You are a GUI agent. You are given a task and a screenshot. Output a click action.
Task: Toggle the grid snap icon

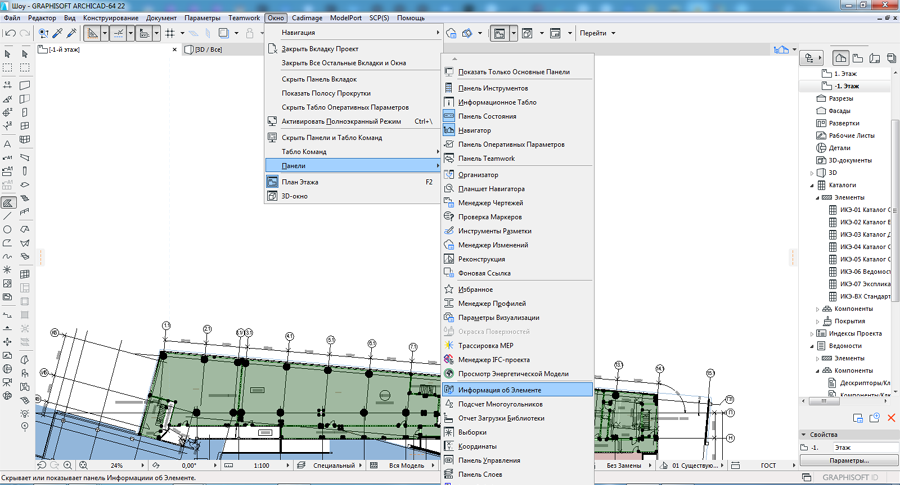pyautogui.click(x=170, y=33)
